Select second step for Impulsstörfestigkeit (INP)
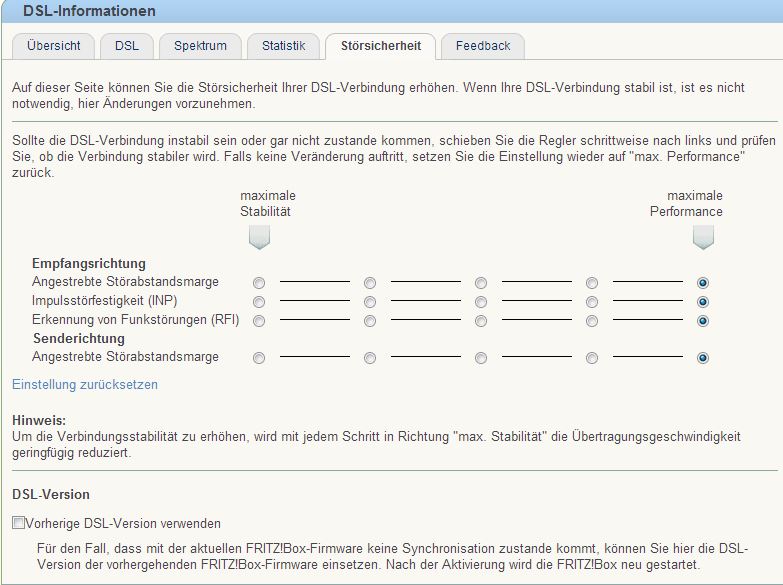 [x=370, y=302]
